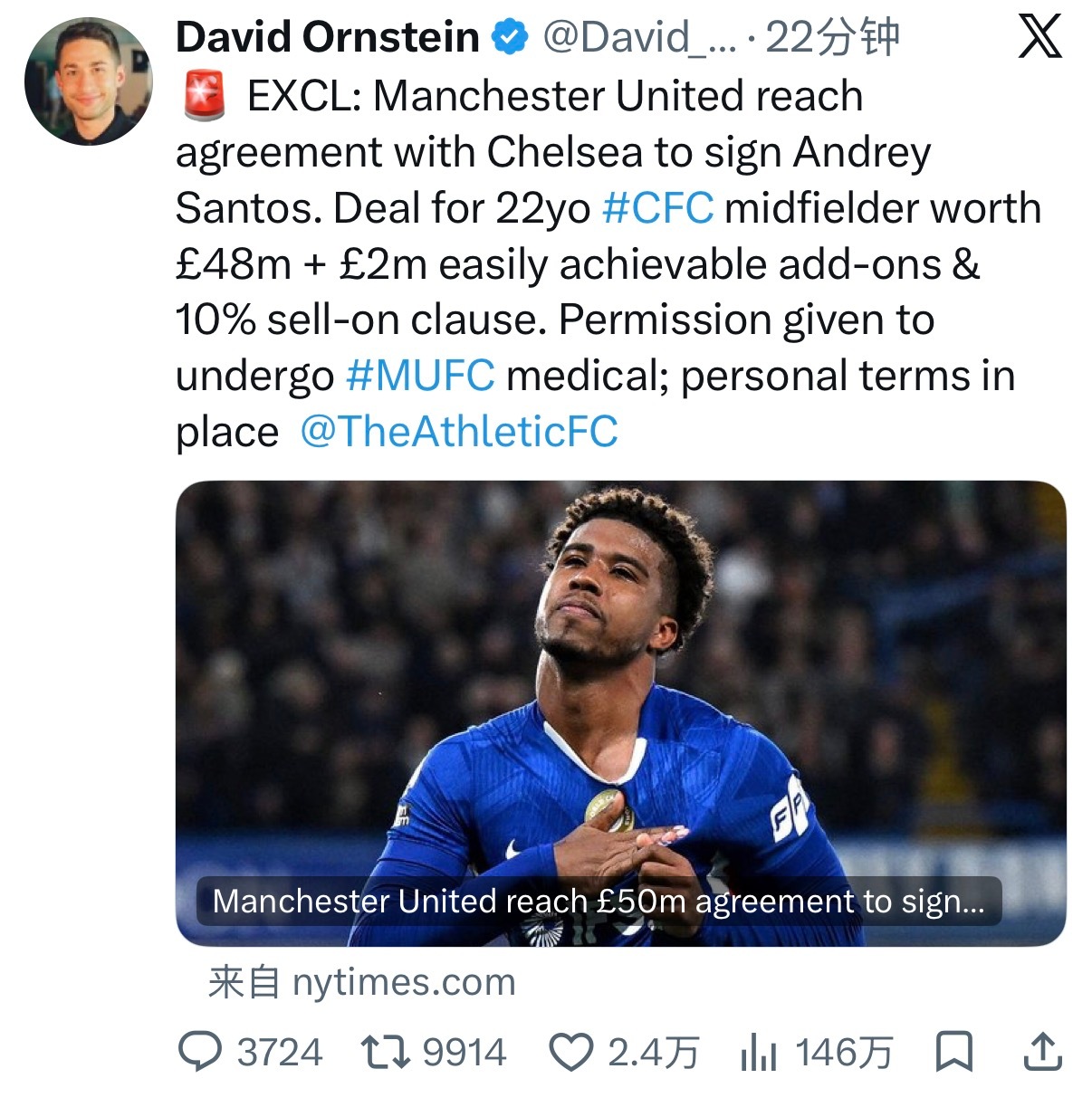Click the article headline caption overlay
1092x1107 pixels.
pyautogui.click(x=599, y=902)
